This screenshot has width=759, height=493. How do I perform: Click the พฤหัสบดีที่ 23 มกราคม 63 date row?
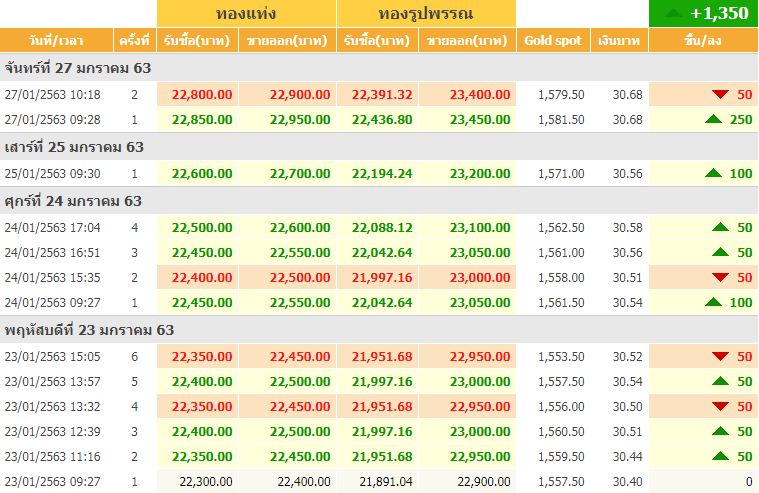tap(379, 330)
